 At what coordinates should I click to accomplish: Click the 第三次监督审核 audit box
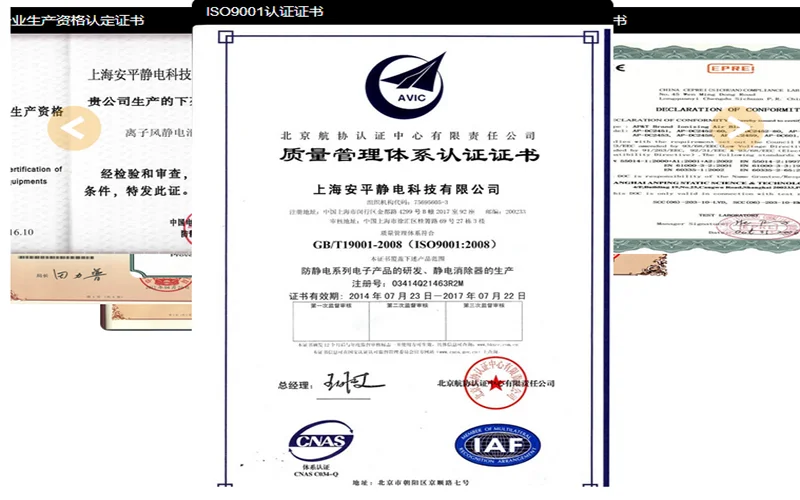click(484, 321)
